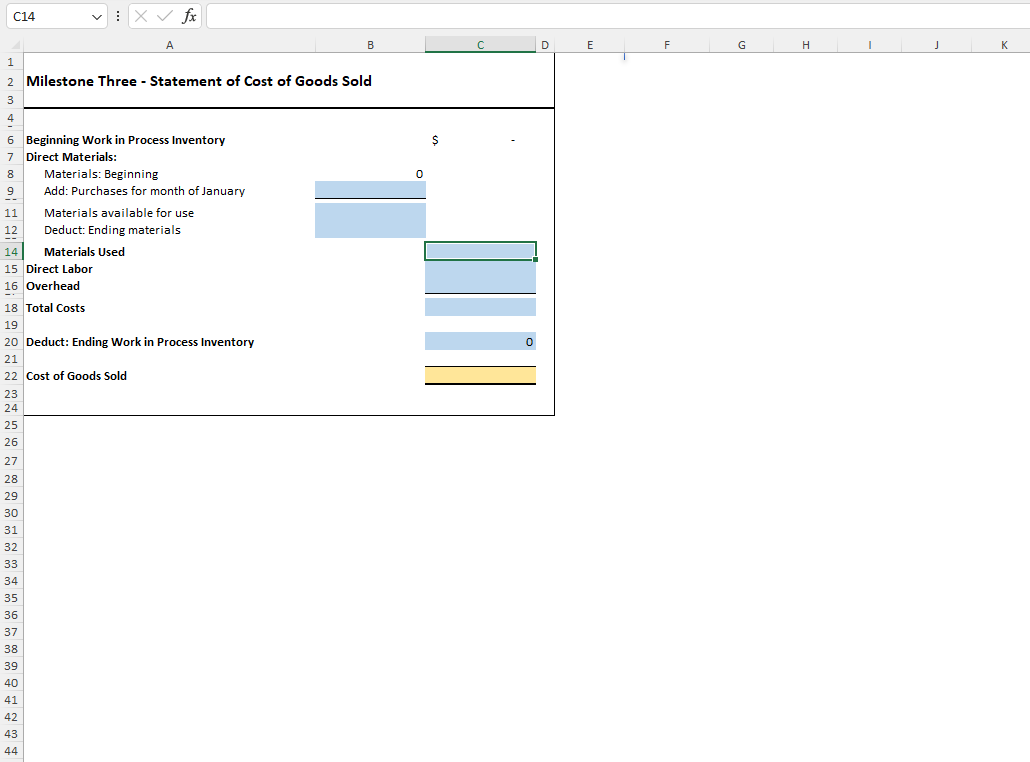1030x762 pixels.
Task: Select blue Total Costs cell
Action: point(480,307)
